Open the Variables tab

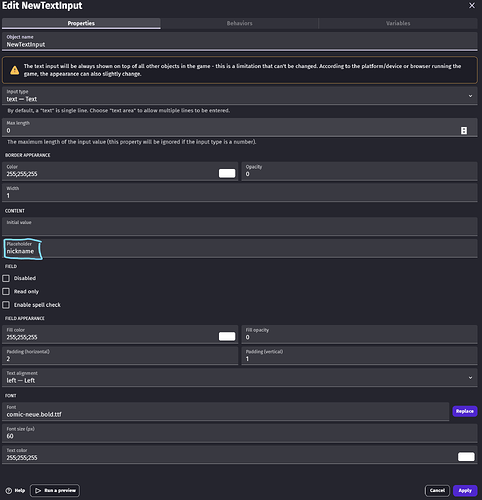click(398, 23)
